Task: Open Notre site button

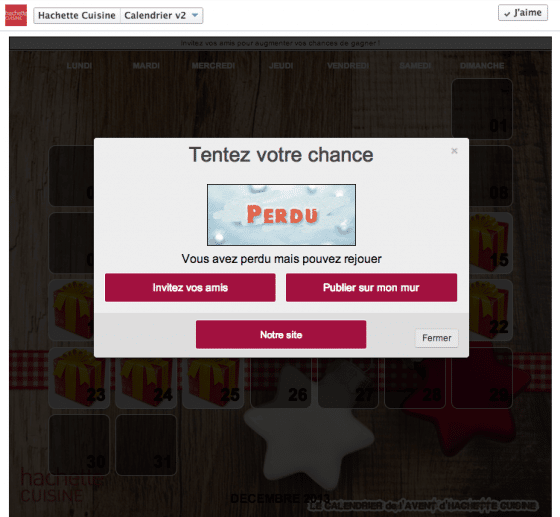Action: pos(281,335)
